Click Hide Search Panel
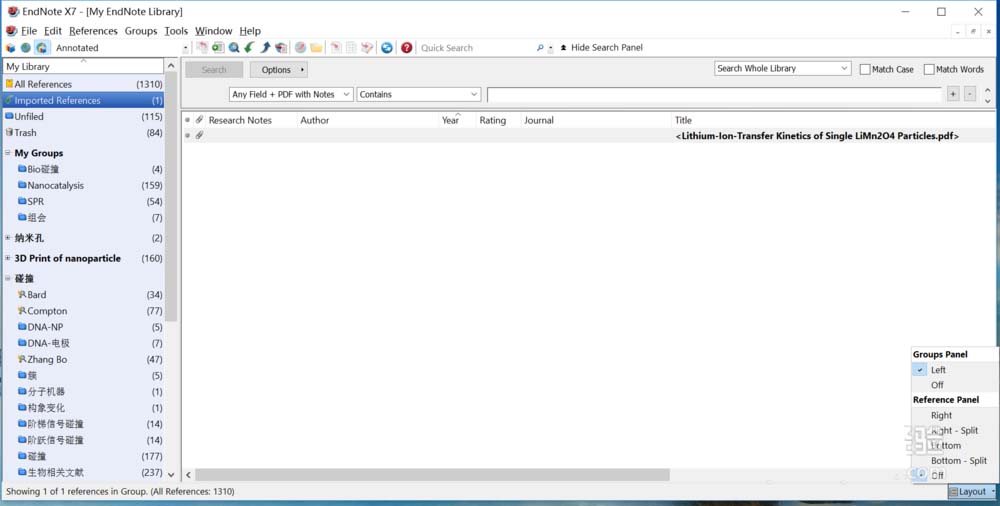 (601, 48)
